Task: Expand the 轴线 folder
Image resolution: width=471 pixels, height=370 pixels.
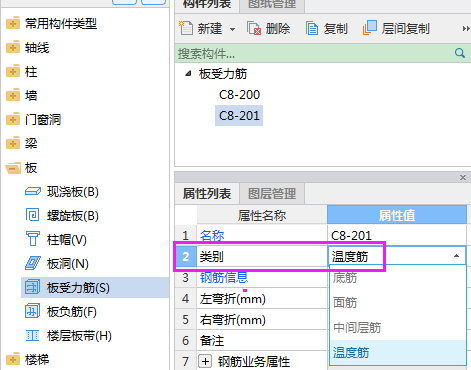Action: point(13,48)
